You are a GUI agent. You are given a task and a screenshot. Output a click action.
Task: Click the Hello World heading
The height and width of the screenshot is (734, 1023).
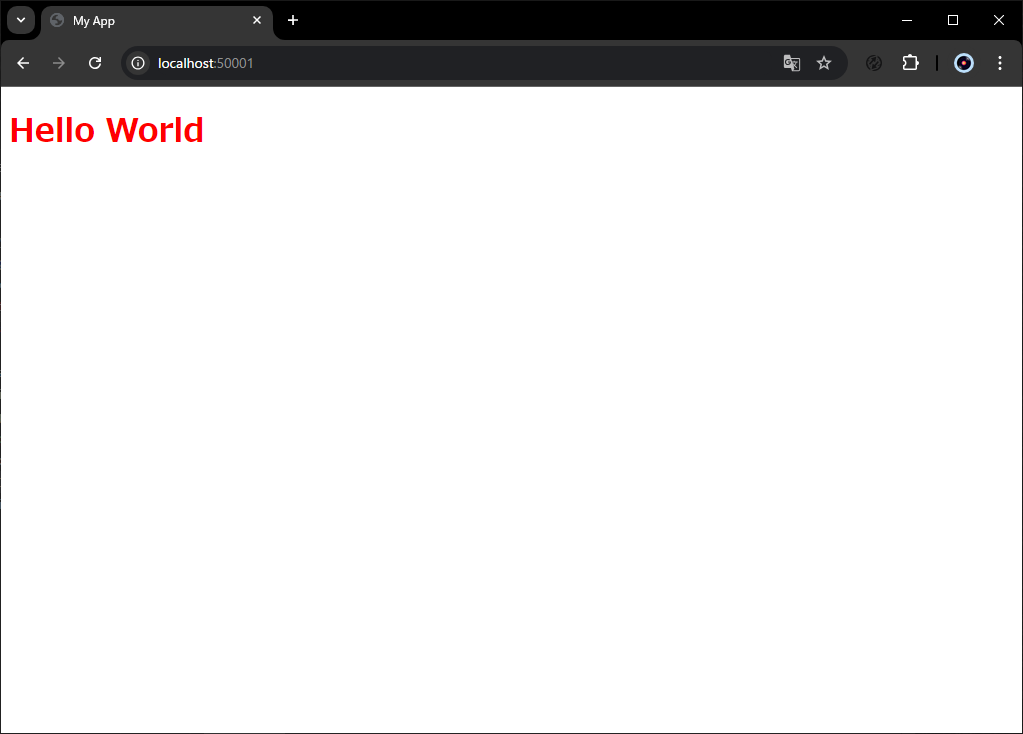point(107,130)
